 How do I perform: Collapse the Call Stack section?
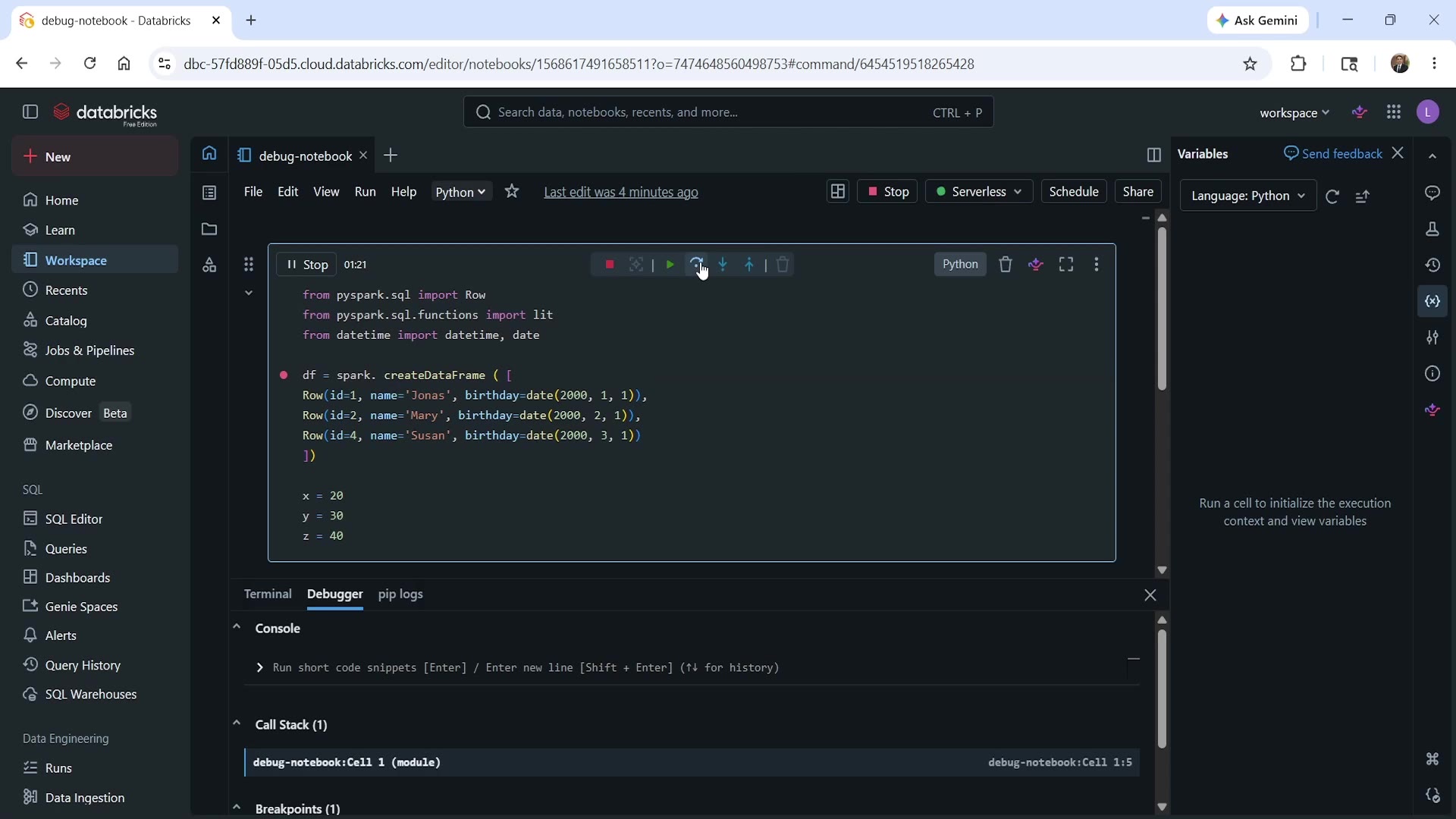click(237, 723)
